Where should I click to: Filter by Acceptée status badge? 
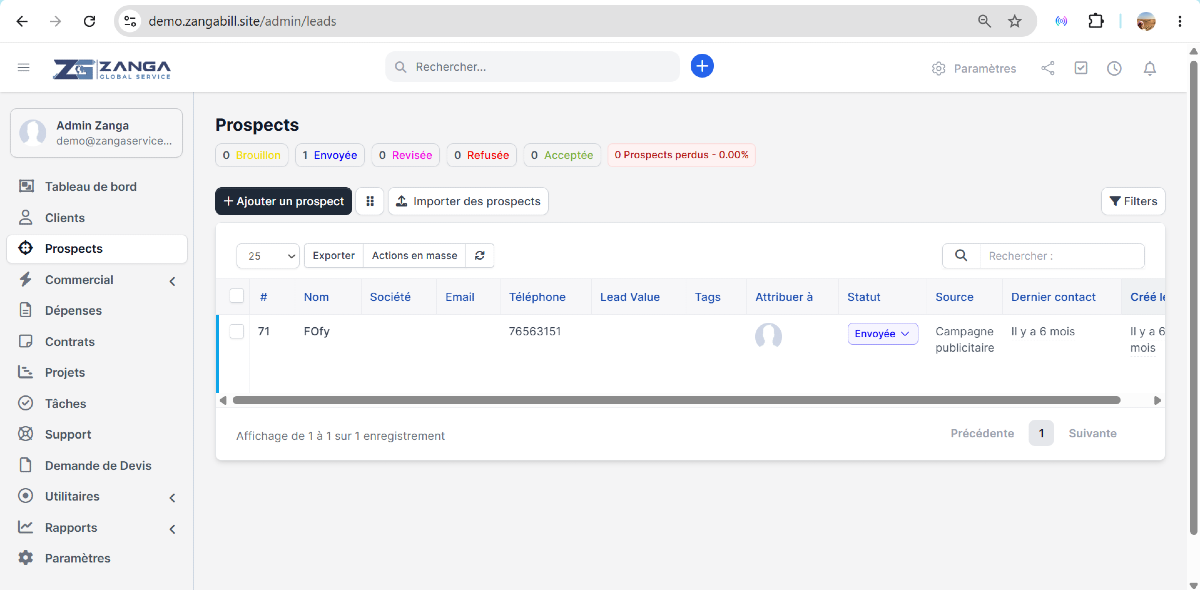click(x=562, y=155)
